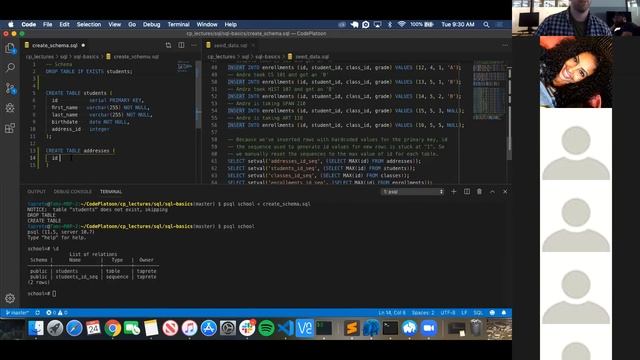The image size is (640, 360).
Task: Click the minimap of seed_data.sql editor
Action: click(x=489, y=91)
